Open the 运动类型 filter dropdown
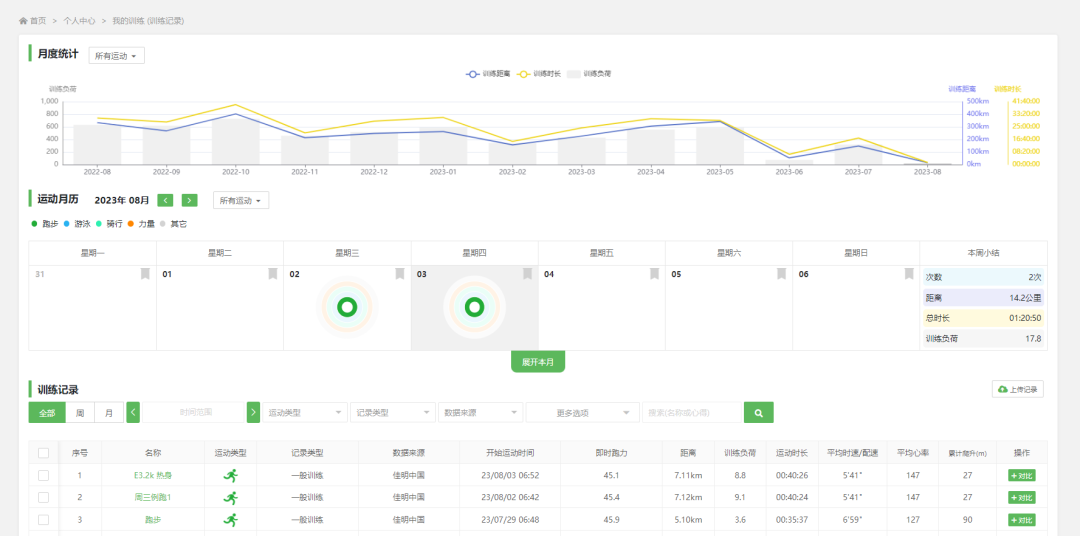The height and width of the screenshot is (536, 1080). click(x=304, y=413)
